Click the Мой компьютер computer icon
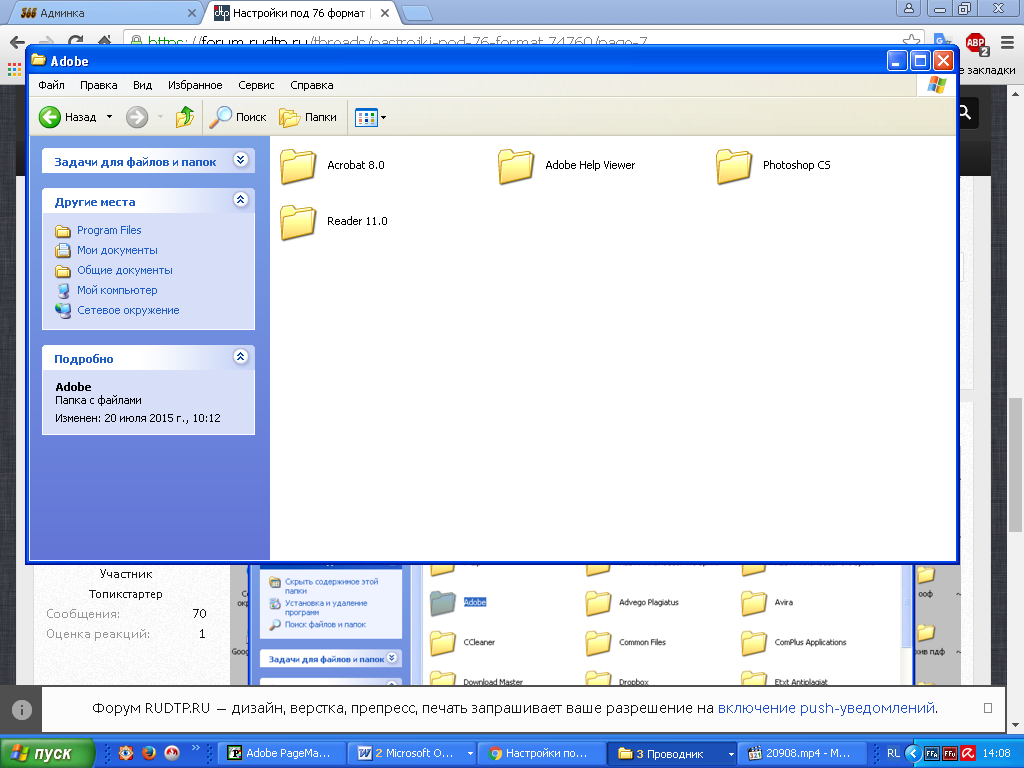 [63, 291]
